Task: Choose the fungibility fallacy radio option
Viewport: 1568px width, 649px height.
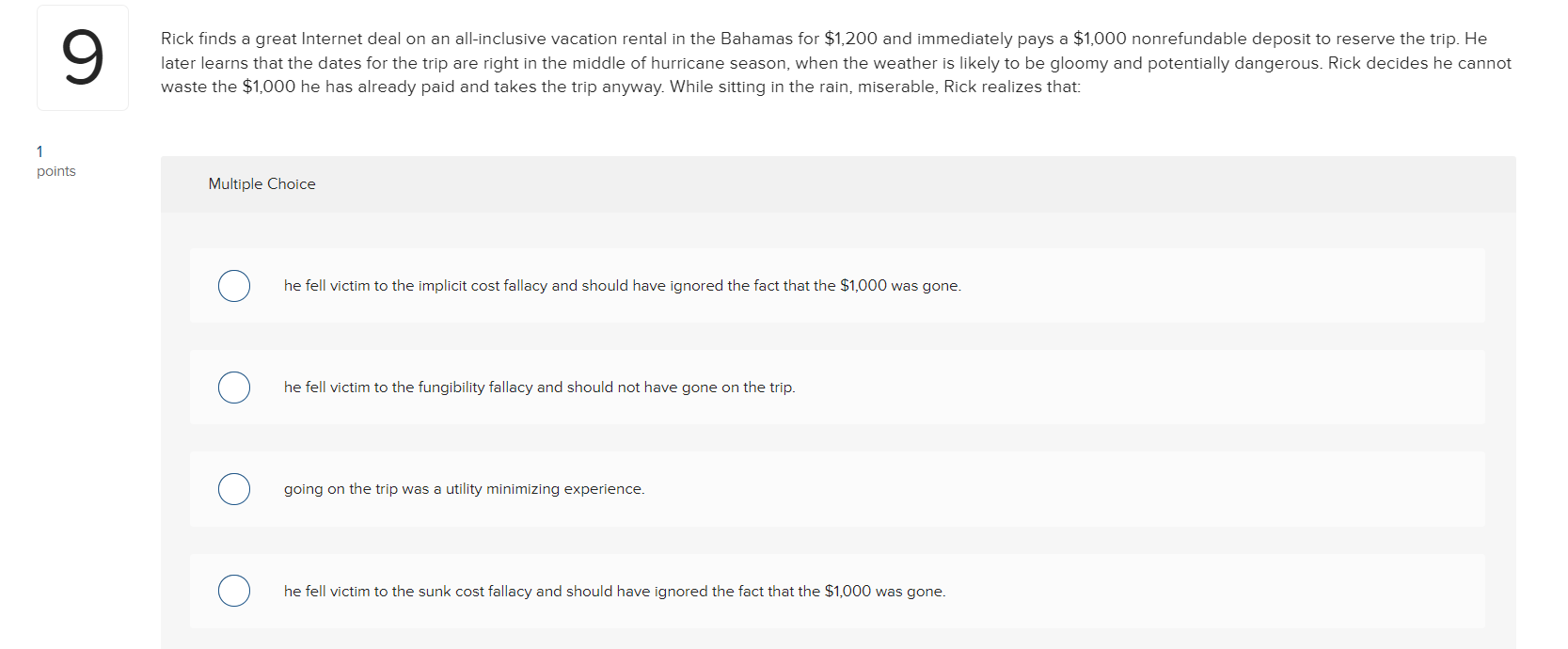Action: click(x=234, y=388)
